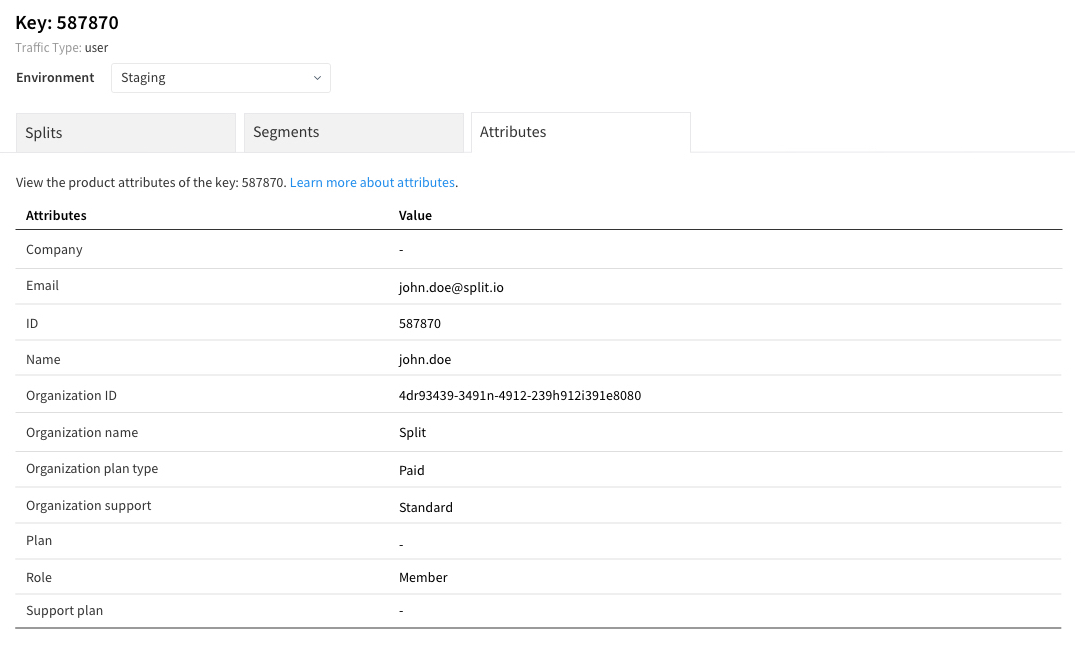
Task: Click the Name attribute label
Action: 43,360
